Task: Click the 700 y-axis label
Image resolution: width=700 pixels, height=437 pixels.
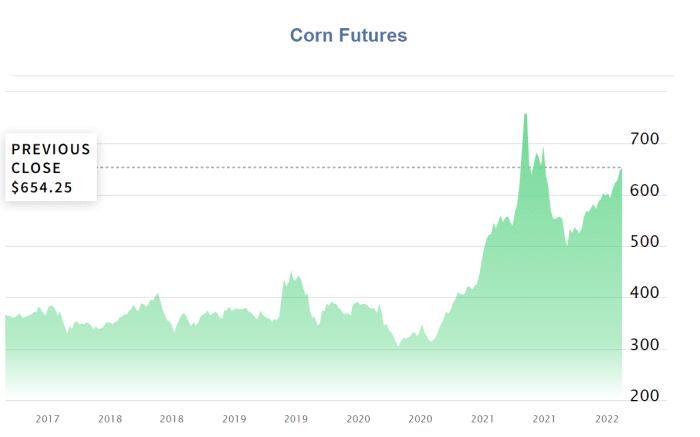Action: pyautogui.click(x=645, y=140)
